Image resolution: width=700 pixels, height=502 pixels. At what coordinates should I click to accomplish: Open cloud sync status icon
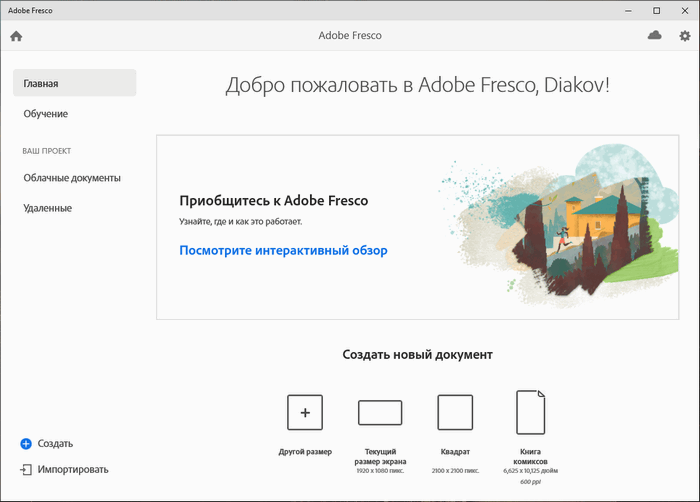[x=654, y=35]
